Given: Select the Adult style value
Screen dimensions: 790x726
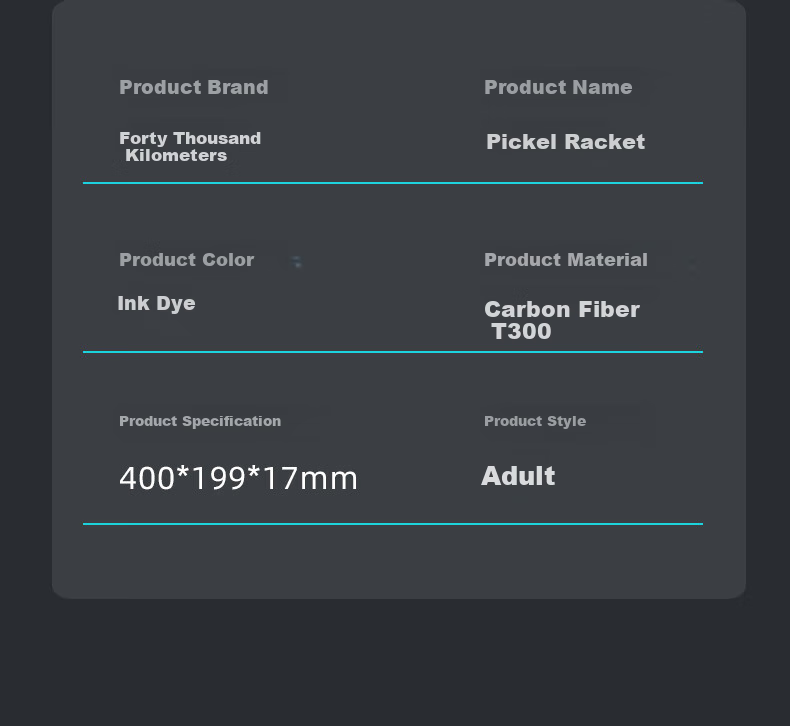Looking at the screenshot, I should pyautogui.click(x=518, y=476).
